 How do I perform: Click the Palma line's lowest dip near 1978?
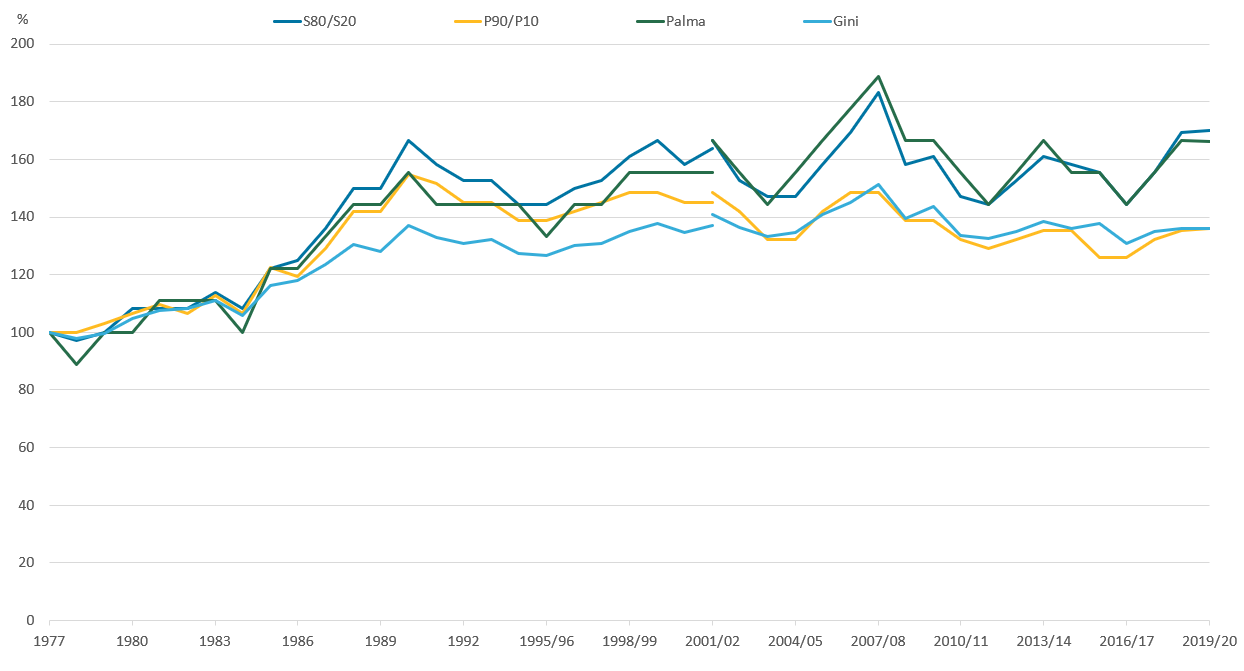tap(77, 364)
